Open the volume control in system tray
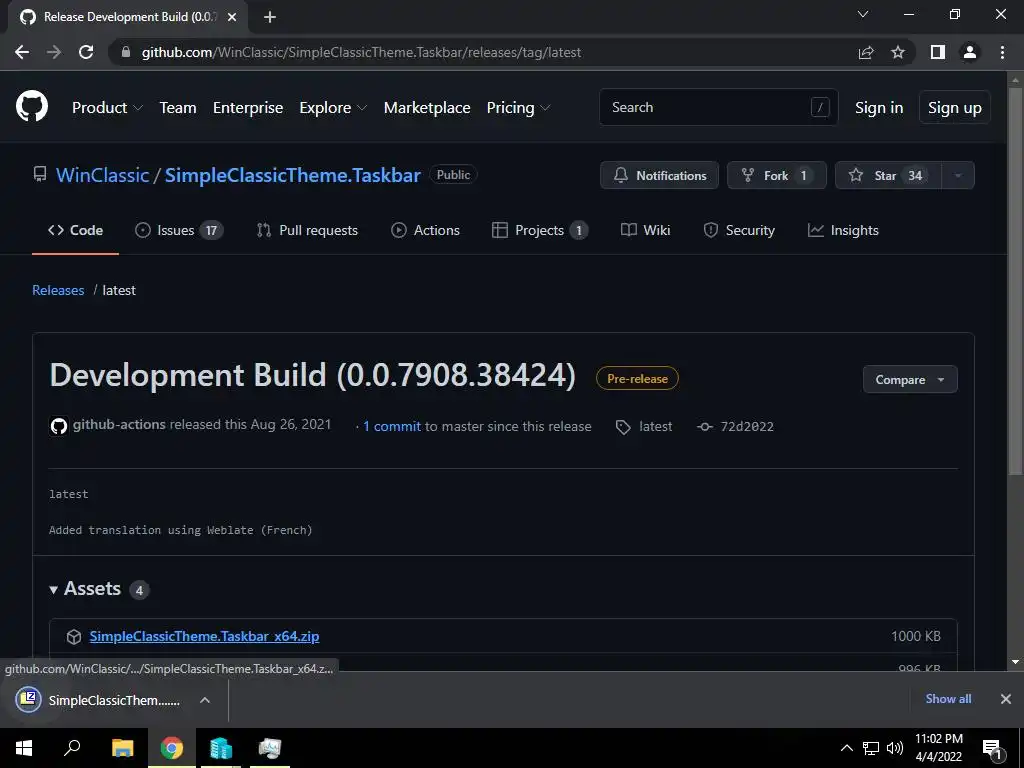The height and width of the screenshot is (768, 1024). [895, 748]
